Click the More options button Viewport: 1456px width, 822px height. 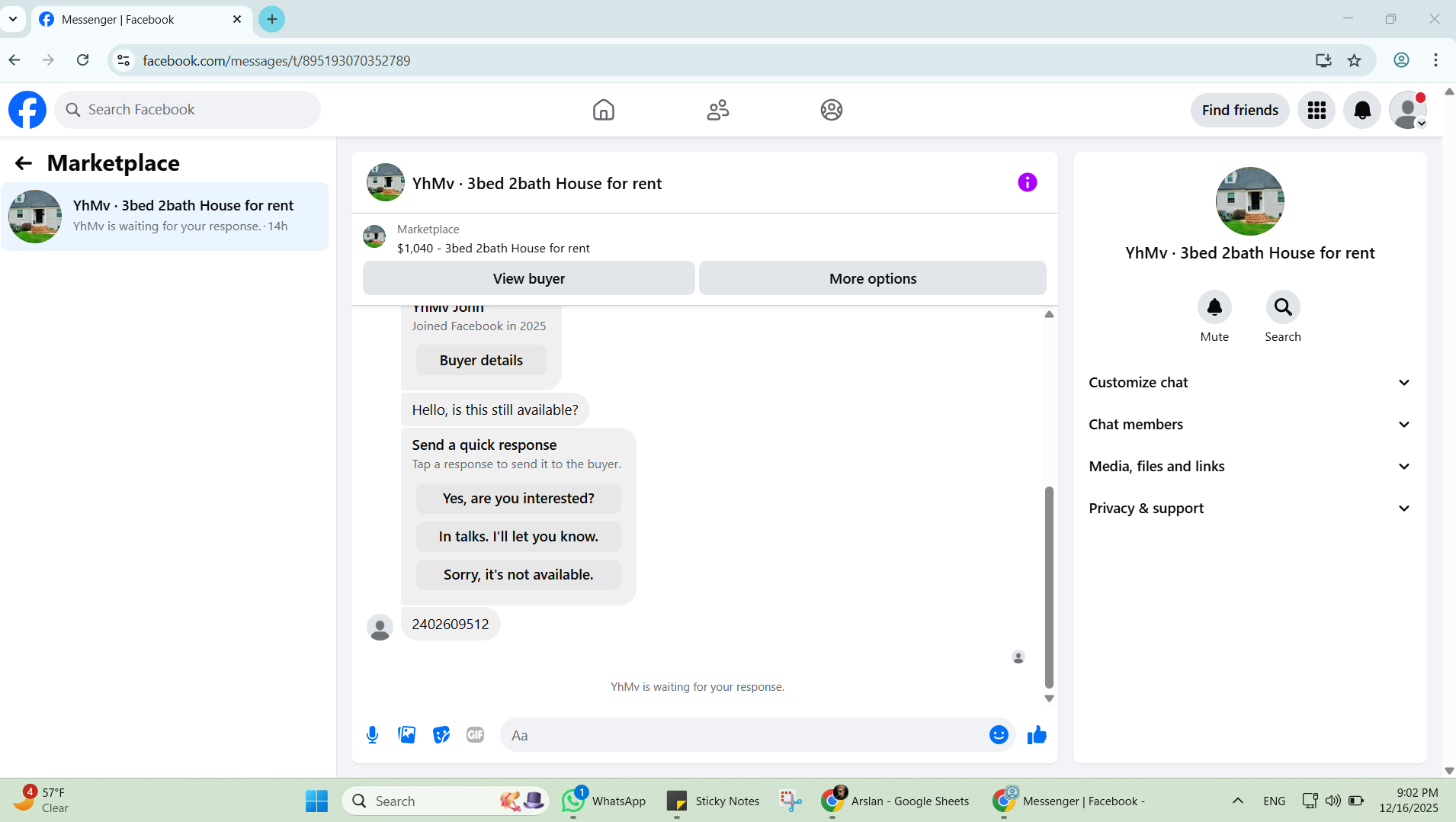[x=873, y=278]
